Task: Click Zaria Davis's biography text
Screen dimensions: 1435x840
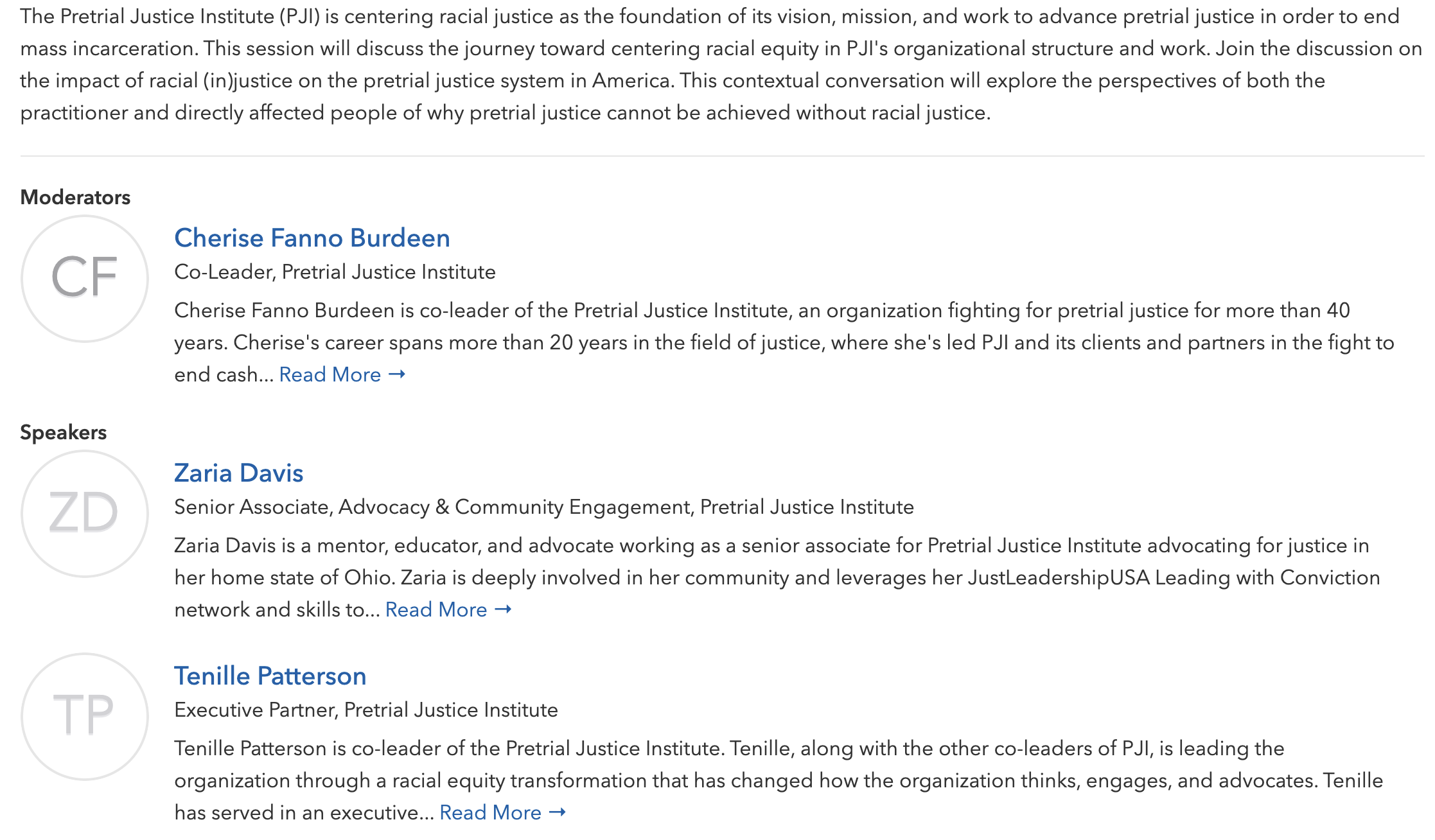Action: coord(777,577)
